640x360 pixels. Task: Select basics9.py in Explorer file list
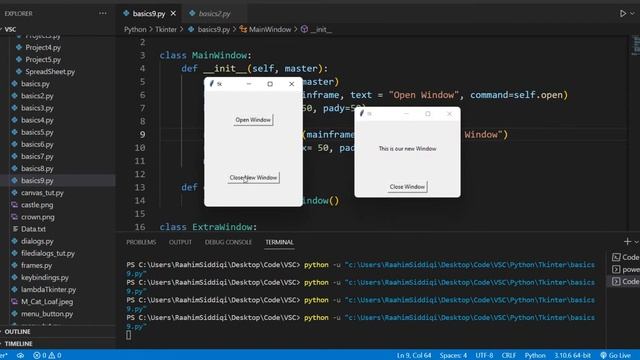(x=37, y=180)
